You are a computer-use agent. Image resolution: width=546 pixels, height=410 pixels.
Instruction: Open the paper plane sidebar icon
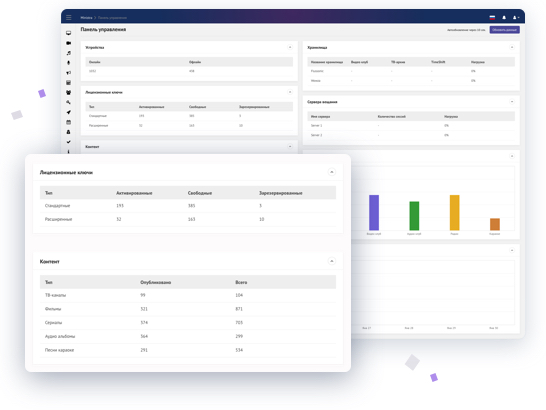tap(69, 112)
